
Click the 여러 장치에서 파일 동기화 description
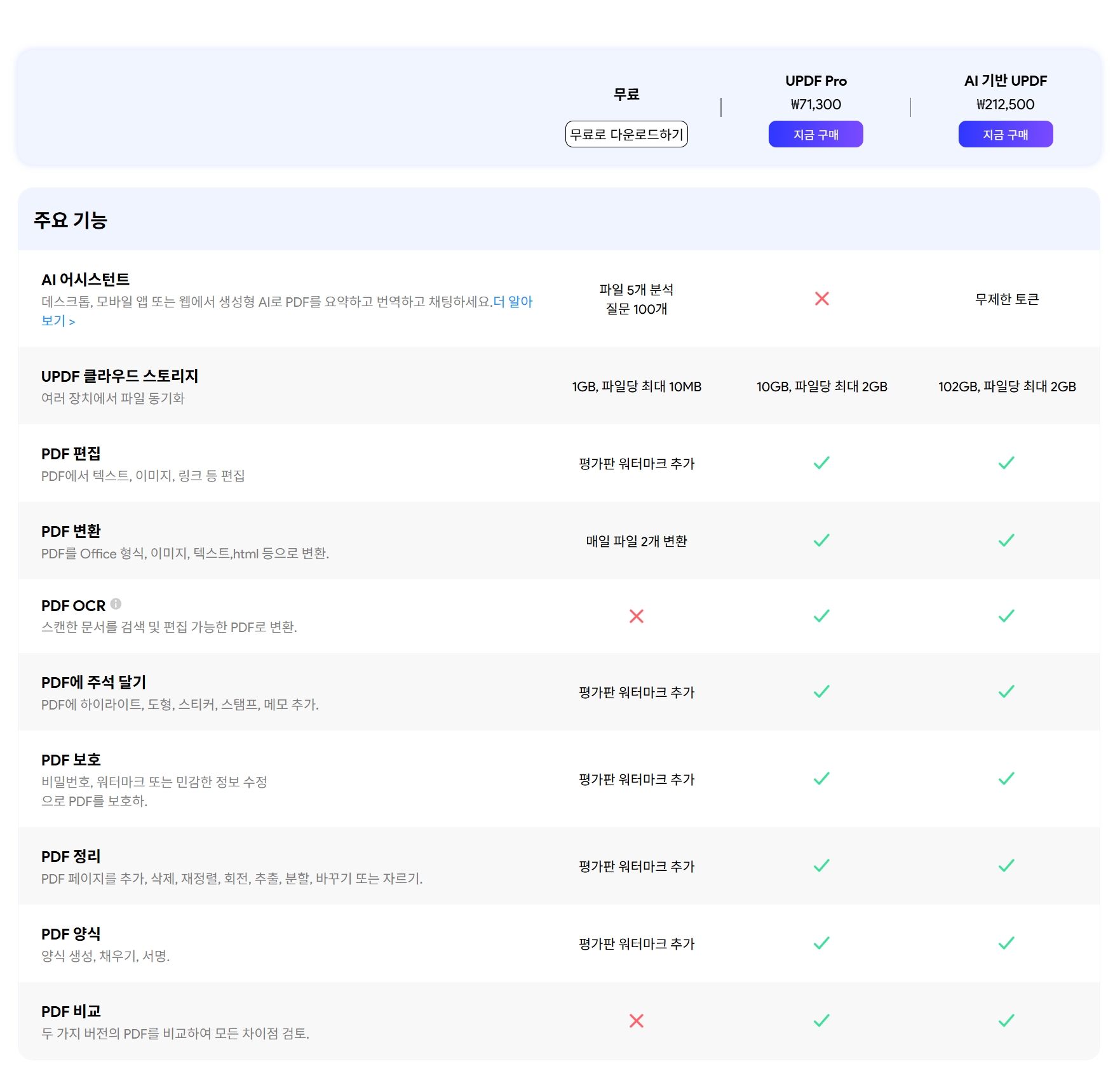112,398
